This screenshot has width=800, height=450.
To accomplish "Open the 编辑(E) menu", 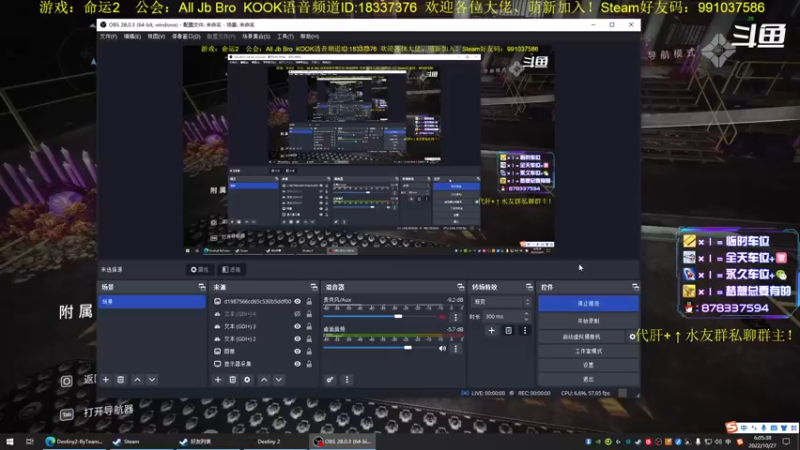I will [132, 37].
